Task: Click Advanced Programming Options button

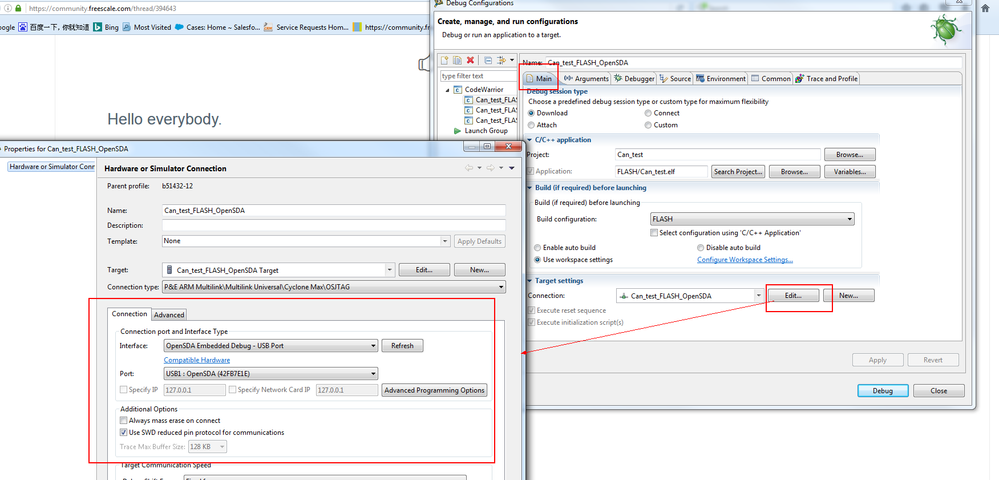Action: (x=435, y=390)
